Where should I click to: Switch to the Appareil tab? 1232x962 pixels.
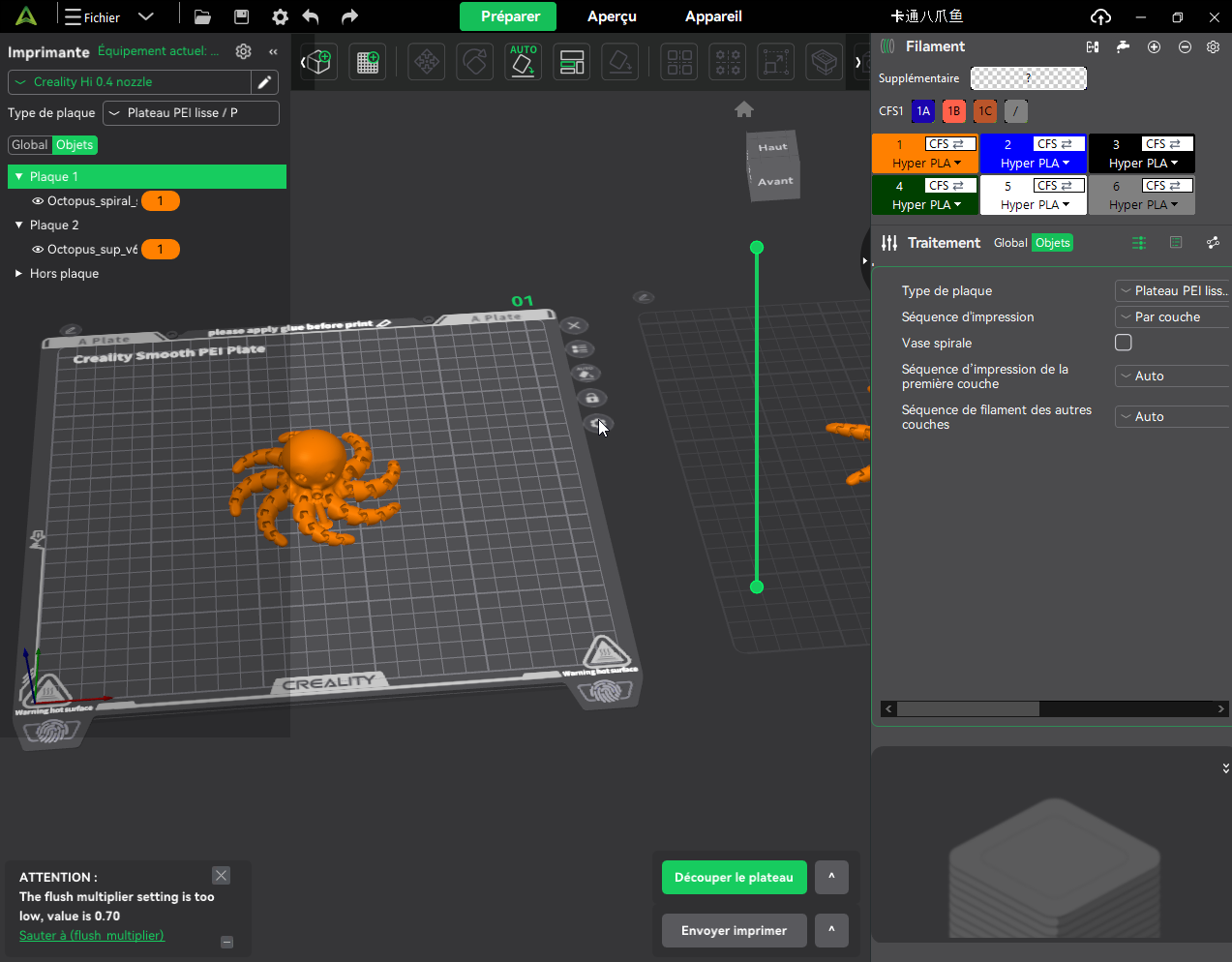pos(713,16)
